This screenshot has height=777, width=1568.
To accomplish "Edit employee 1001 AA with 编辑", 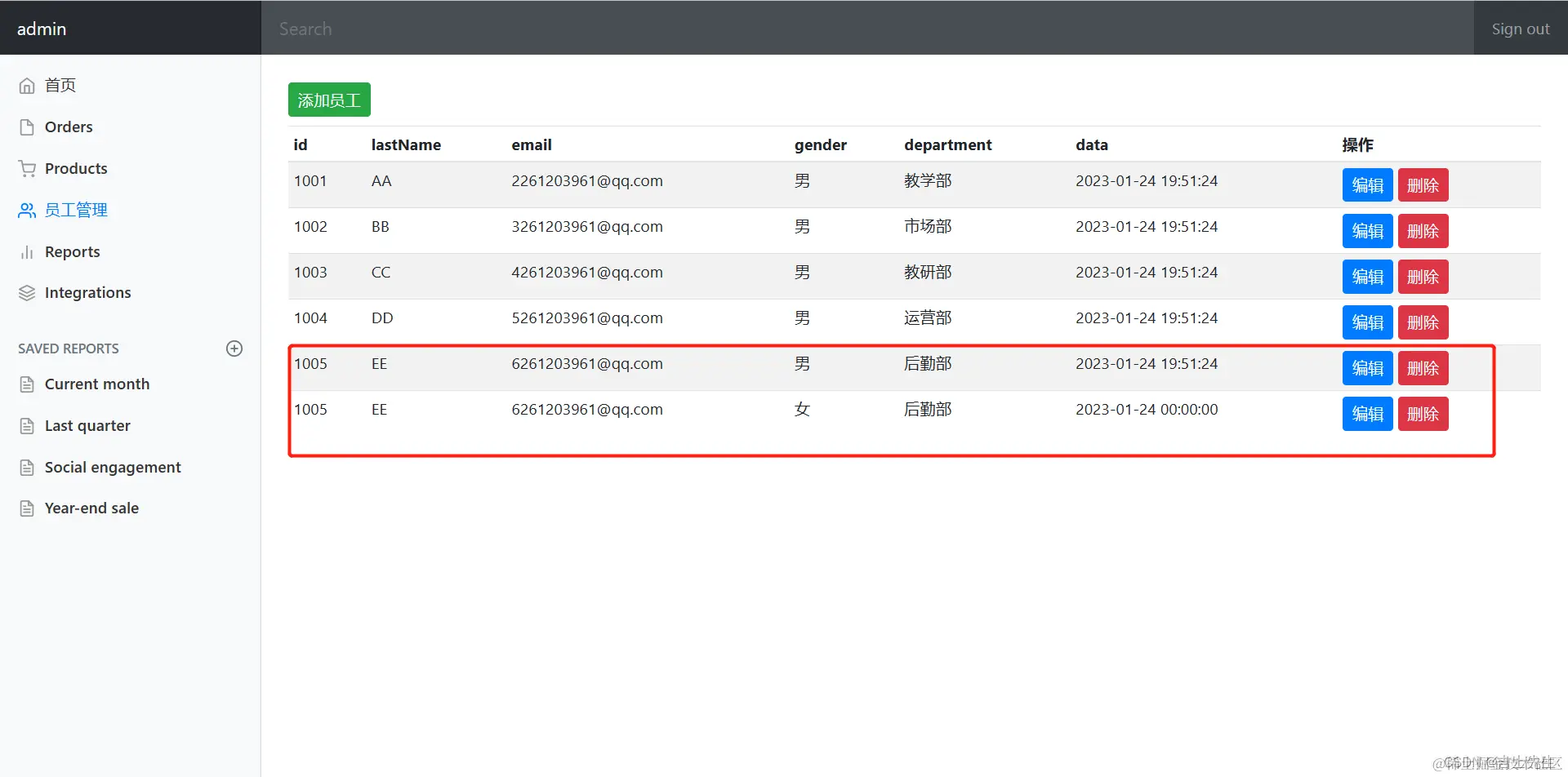I will coord(1367,185).
